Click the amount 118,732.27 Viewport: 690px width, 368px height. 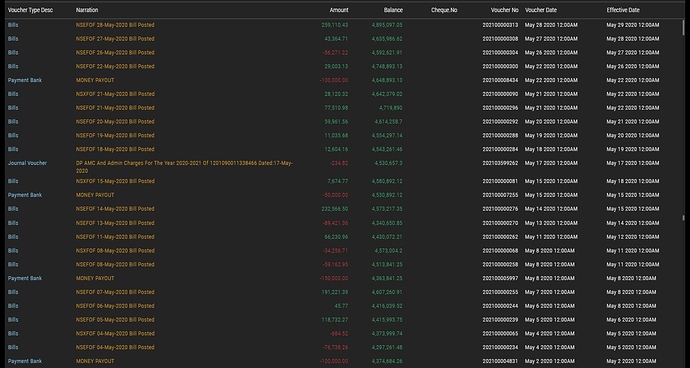click(335, 320)
